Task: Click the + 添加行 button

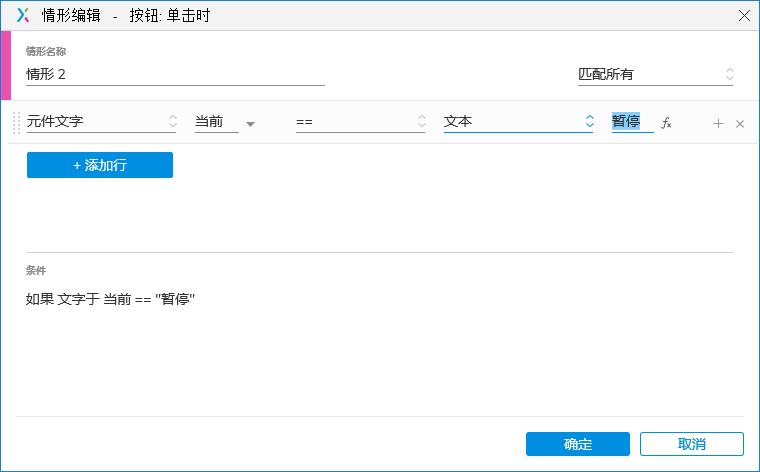Action: tap(100, 165)
